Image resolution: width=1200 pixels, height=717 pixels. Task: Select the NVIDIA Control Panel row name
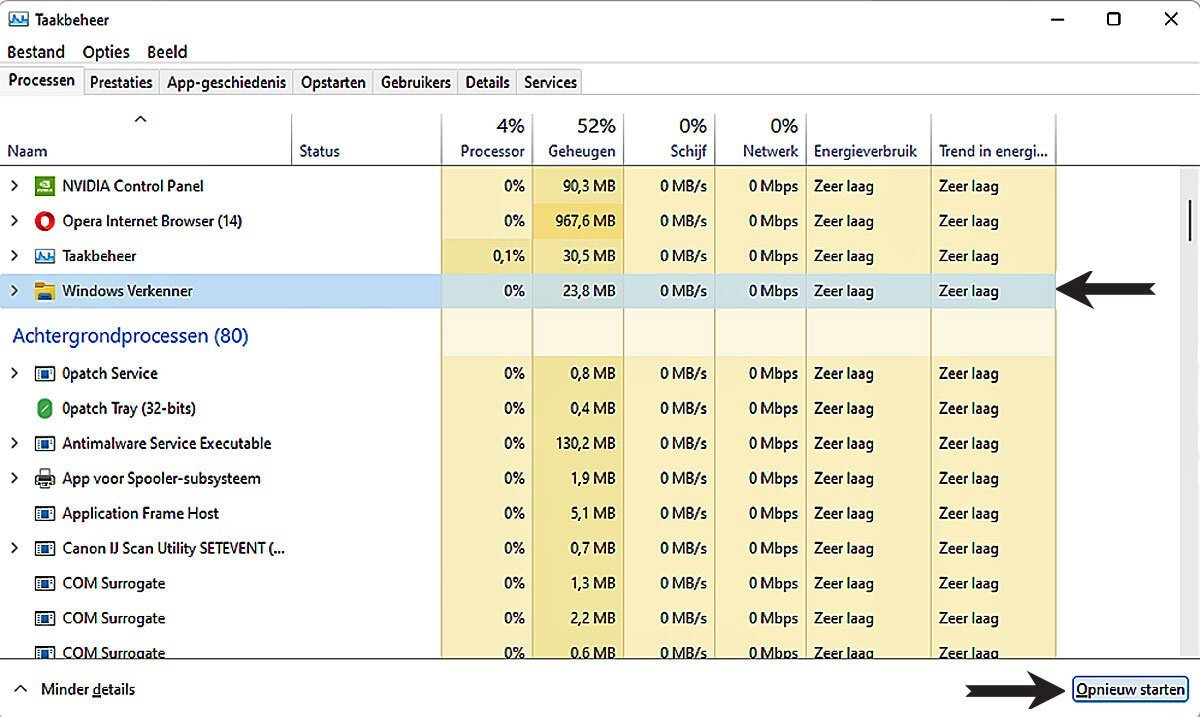coord(133,186)
